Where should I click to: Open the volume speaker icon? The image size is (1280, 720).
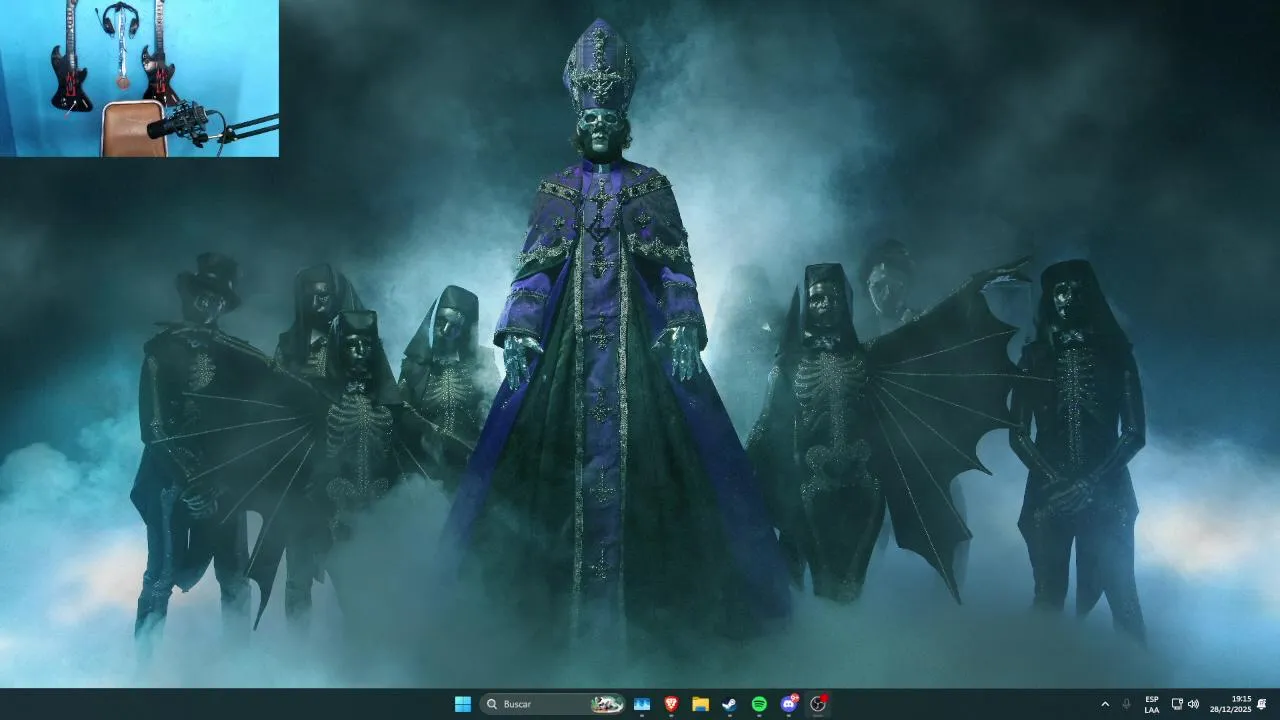[x=1193, y=704]
